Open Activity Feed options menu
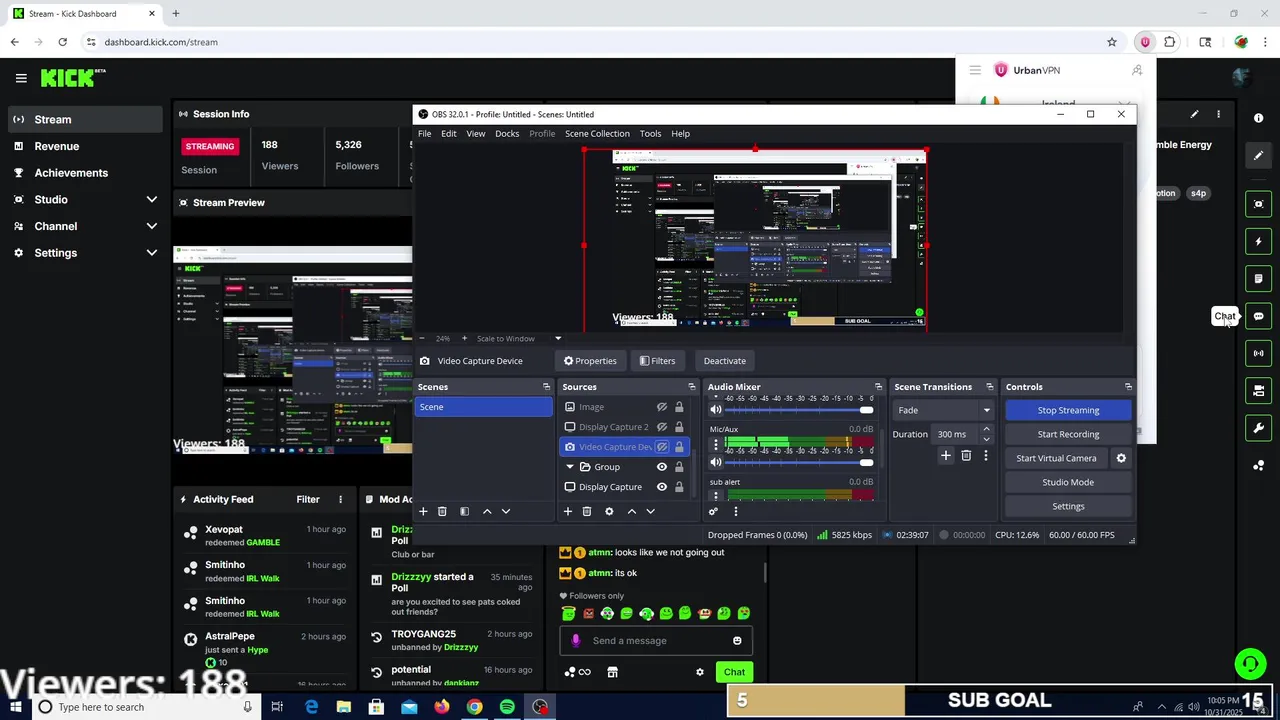Image resolution: width=1280 pixels, height=720 pixels. pos(340,499)
